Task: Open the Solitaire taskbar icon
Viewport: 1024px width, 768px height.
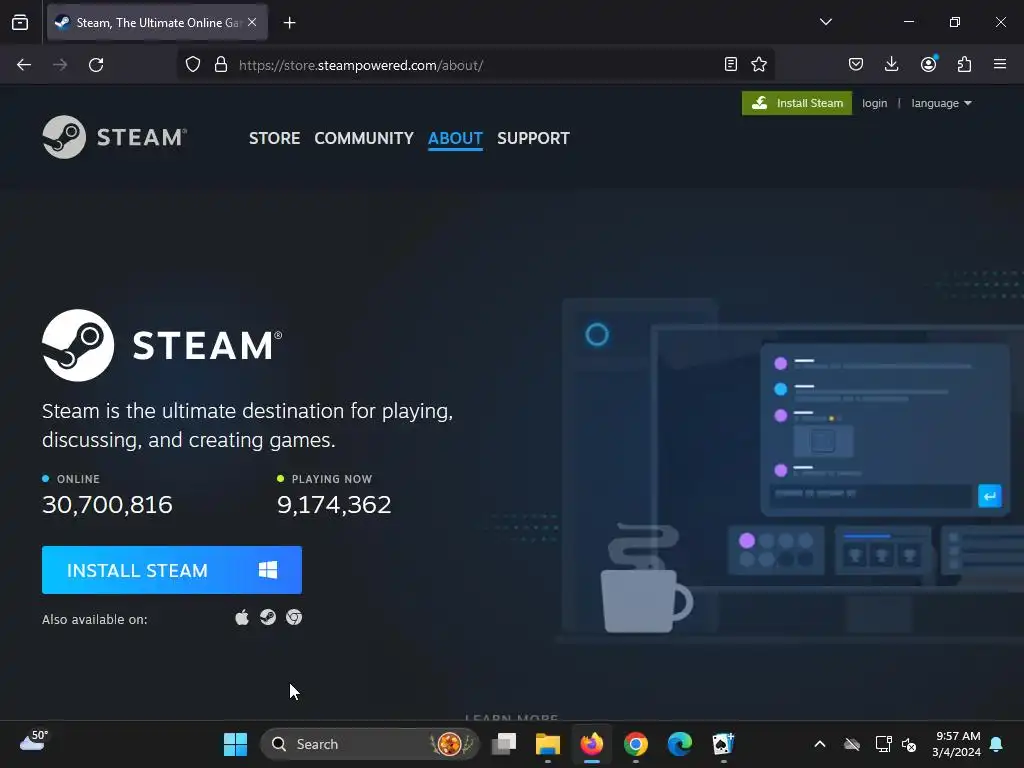Action: 723,744
